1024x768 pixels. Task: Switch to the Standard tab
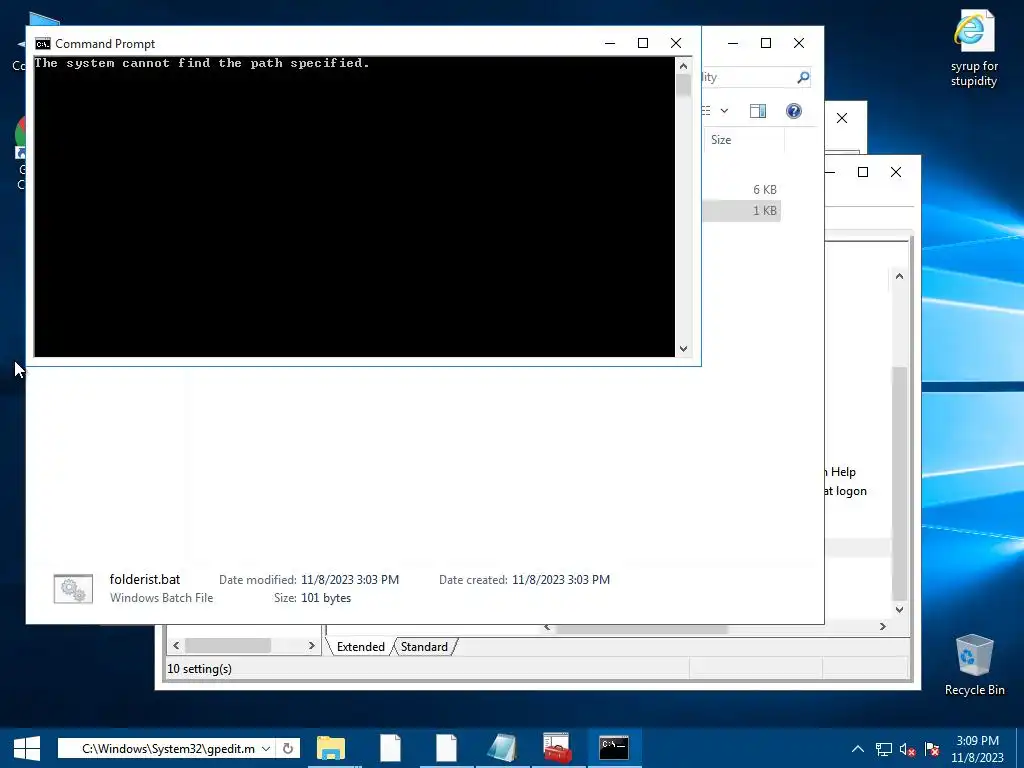[424, 647]
